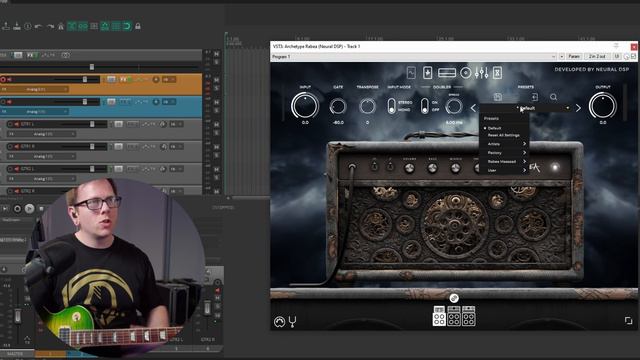
Task: Arm record on the blue track
Action: [x=3, y=102]
